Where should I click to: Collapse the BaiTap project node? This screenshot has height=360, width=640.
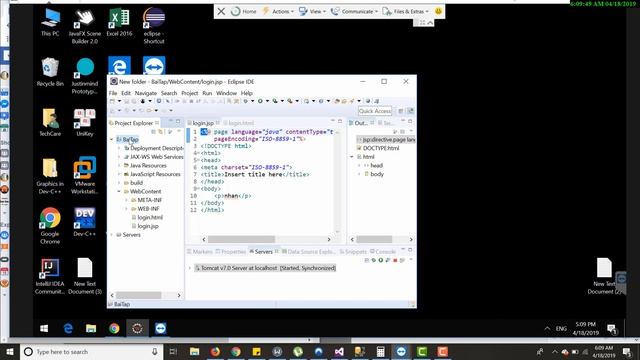[x=112, y=140]
